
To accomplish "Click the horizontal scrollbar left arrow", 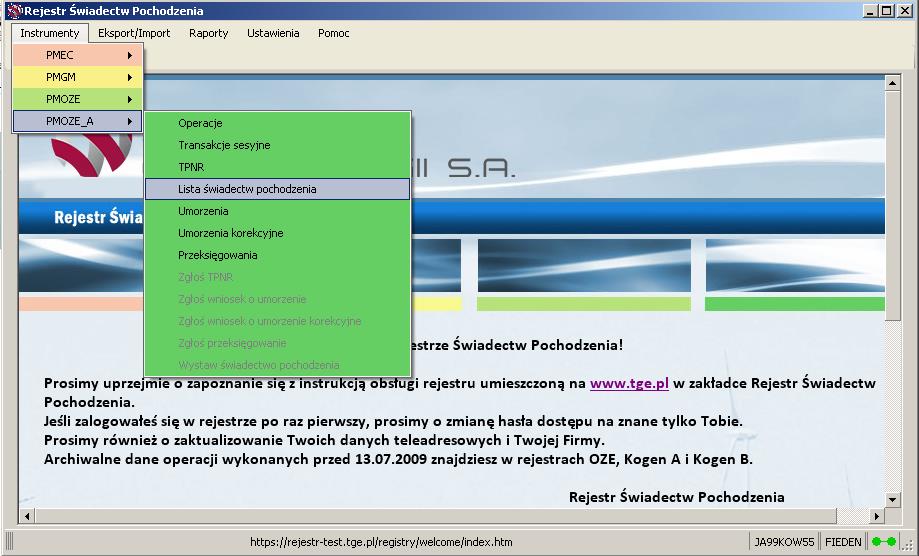I will point(26,516).
